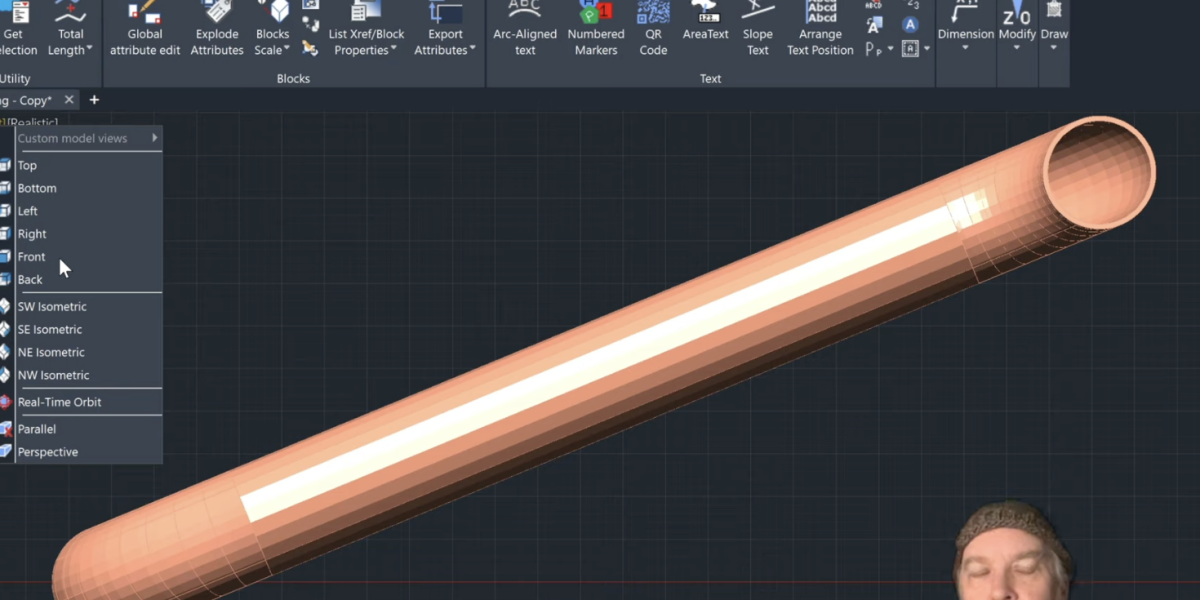The image size is (1200, 600).
Task: Expand Export Attributes dropdown arrow
Action: point(472,49)
